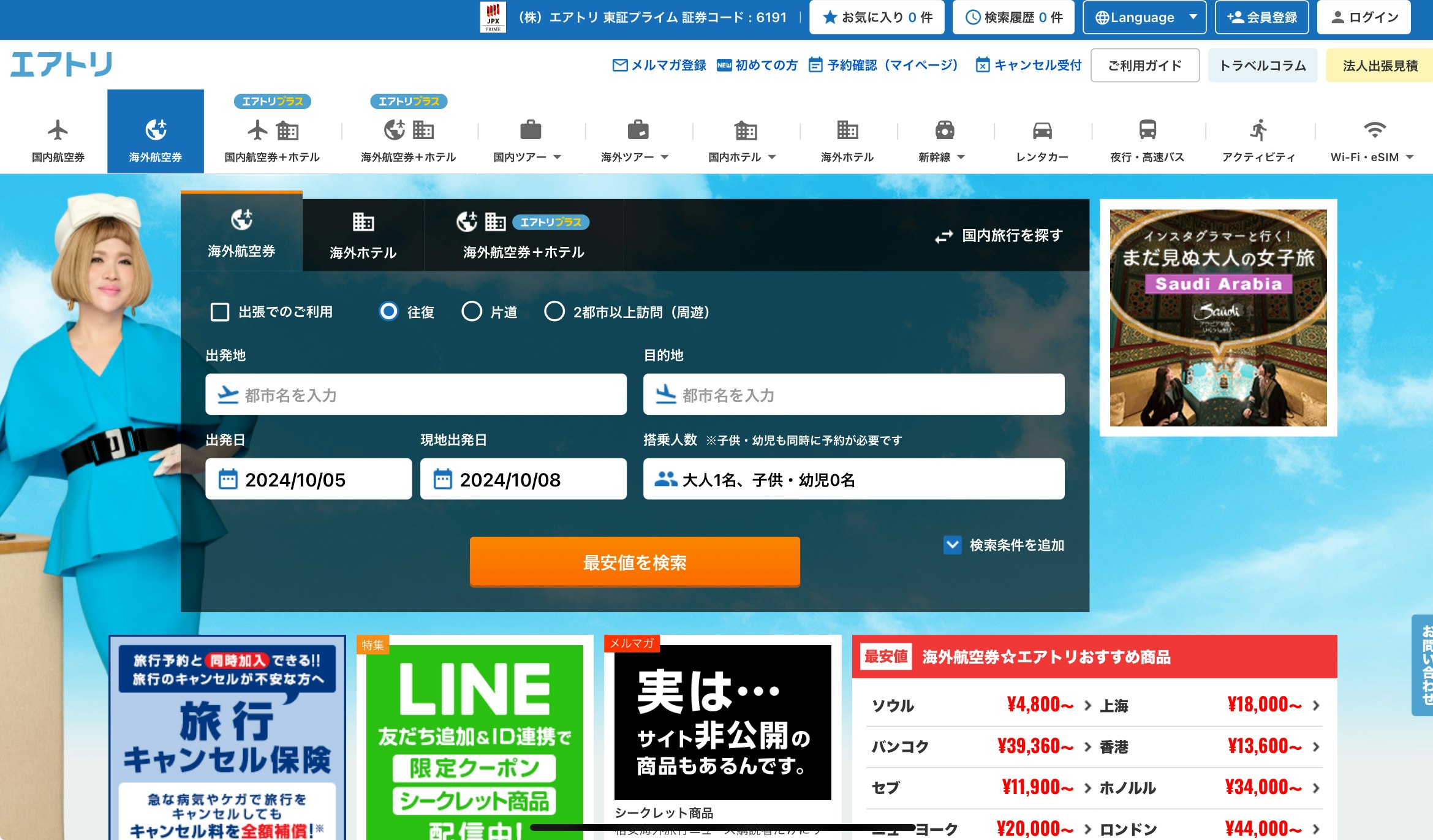Image resolution: width=1433 pixels, height=840 pixels.
Task: Open the 出発日 2024/10/05 date picker
Action: [x=308, y=479]
